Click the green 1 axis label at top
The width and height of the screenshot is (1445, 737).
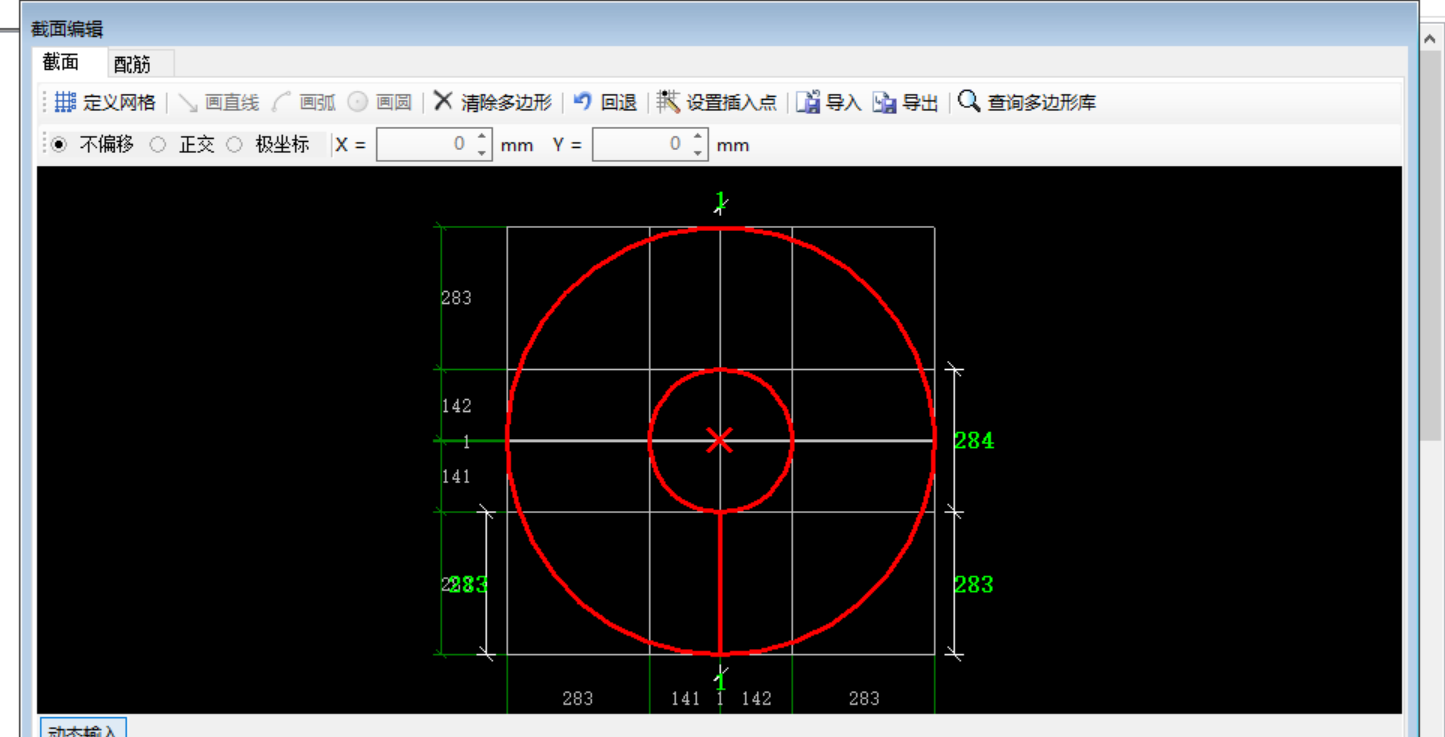[720, 199]
